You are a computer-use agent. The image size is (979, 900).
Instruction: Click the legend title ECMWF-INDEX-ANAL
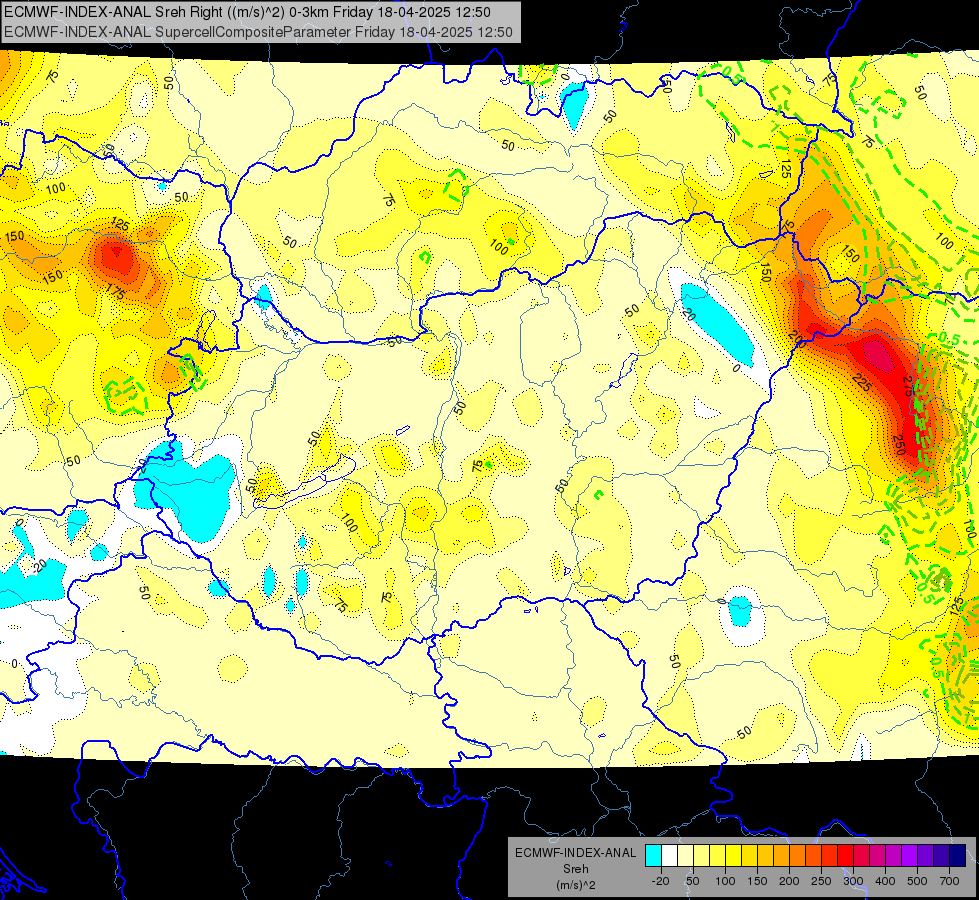click(x=575, y=853)
